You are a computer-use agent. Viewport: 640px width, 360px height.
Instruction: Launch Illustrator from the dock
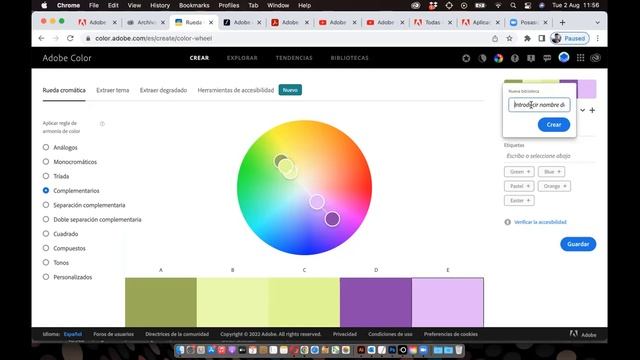point(361,350)
